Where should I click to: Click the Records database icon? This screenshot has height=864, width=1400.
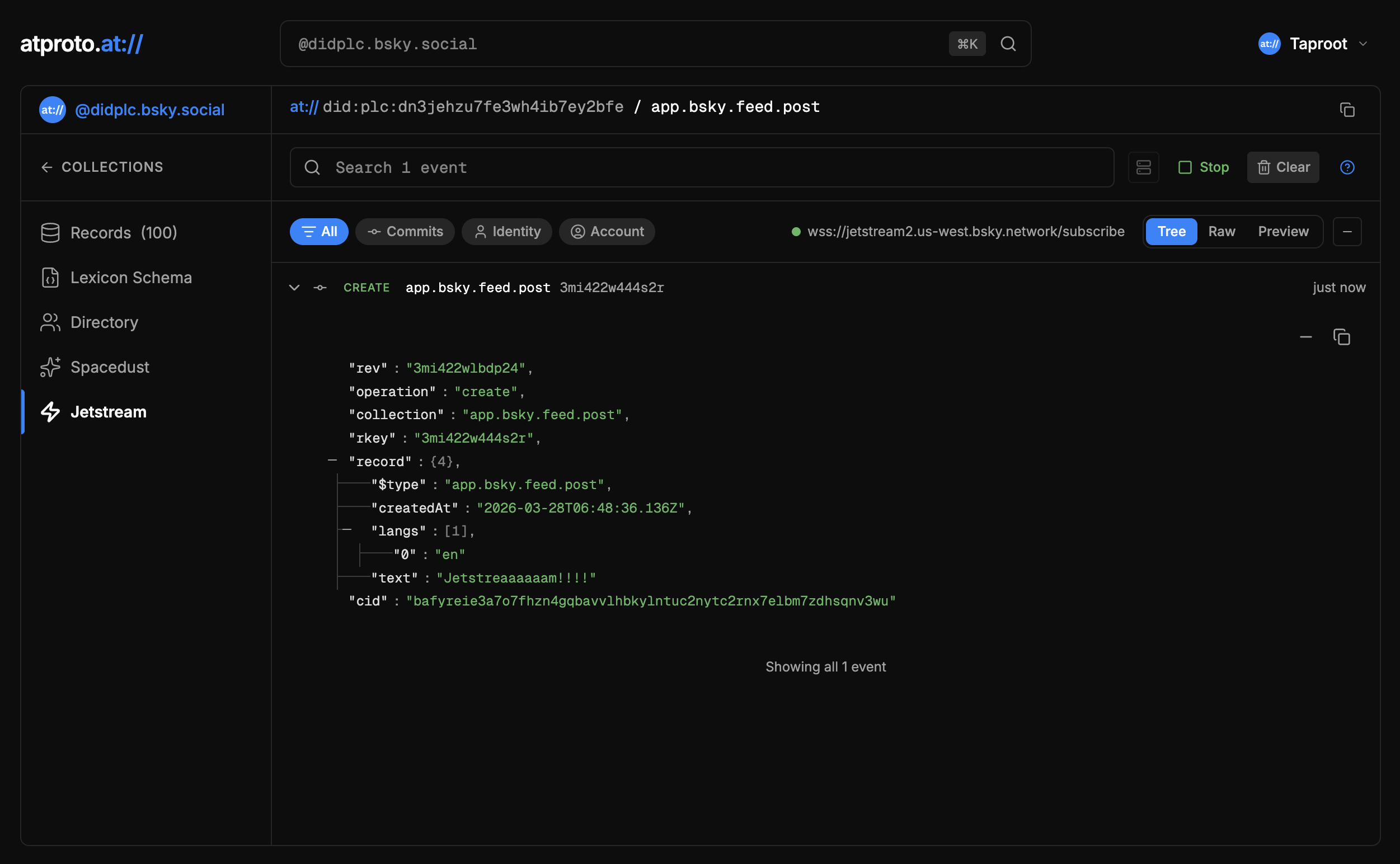coord(50,233)
